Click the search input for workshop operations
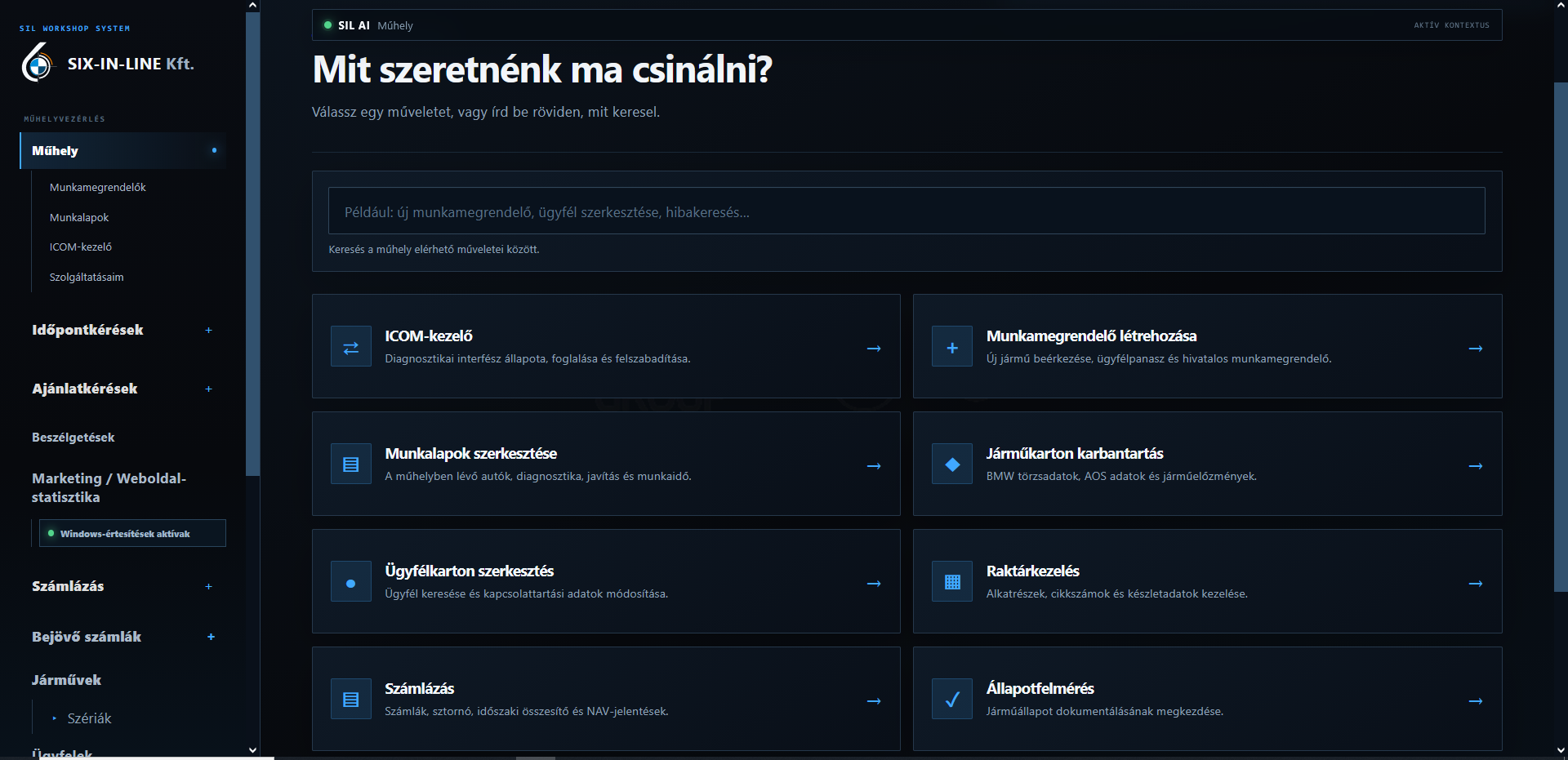Viewport: 1568px width, 760px height. coord(906,211)
